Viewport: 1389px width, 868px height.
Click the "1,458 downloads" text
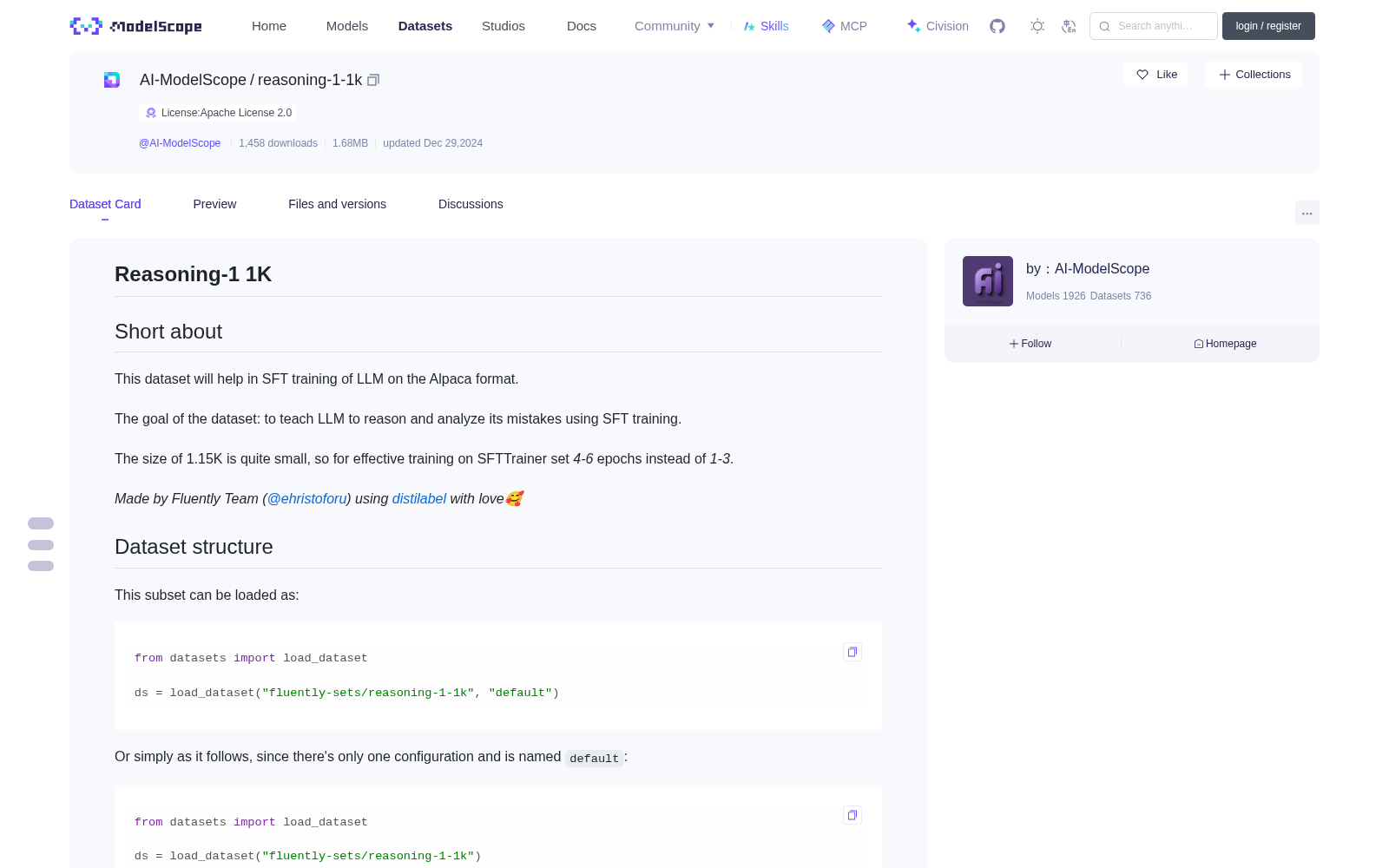point(278,143)
